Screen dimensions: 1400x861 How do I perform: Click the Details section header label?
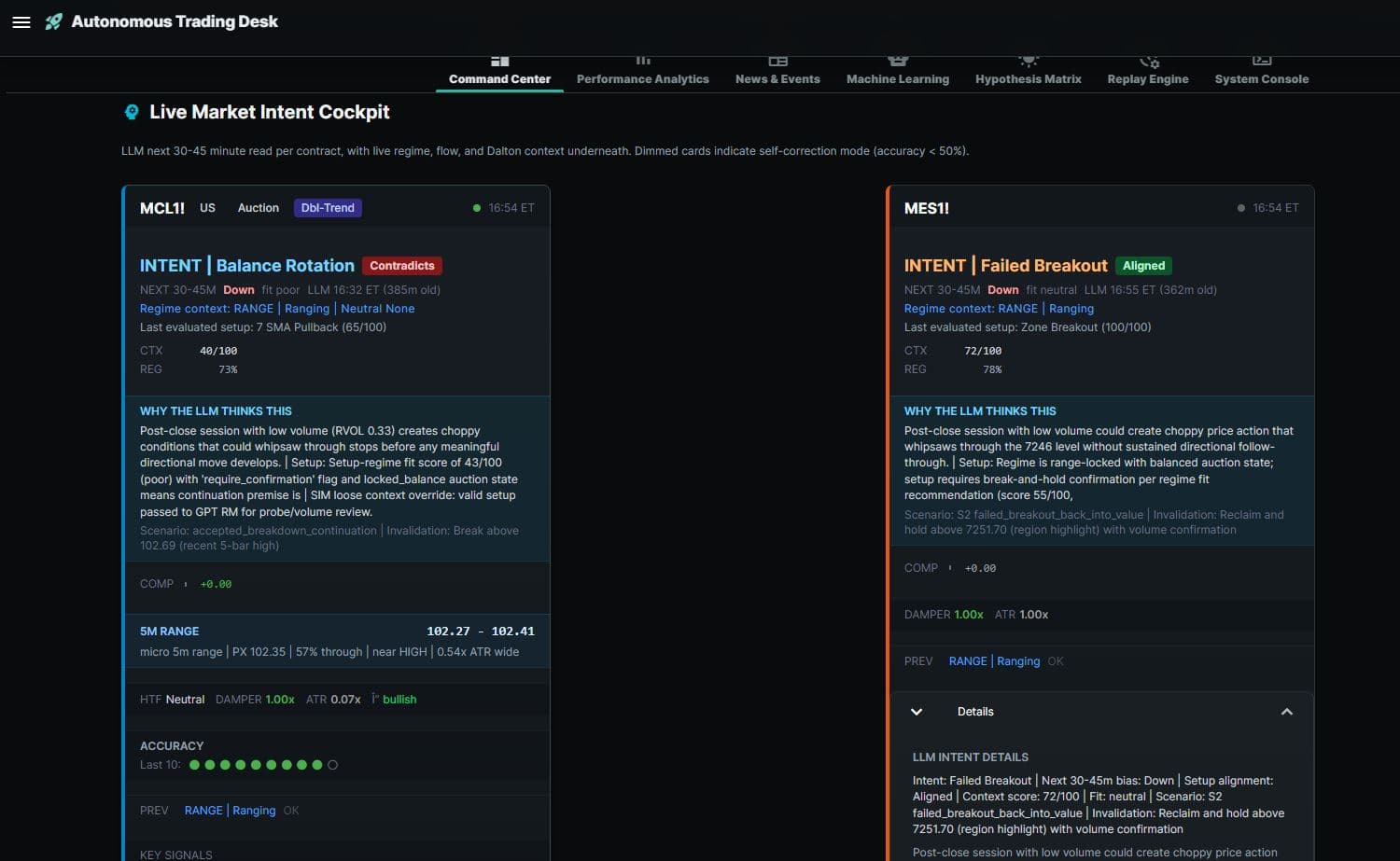tap(975, 712)
